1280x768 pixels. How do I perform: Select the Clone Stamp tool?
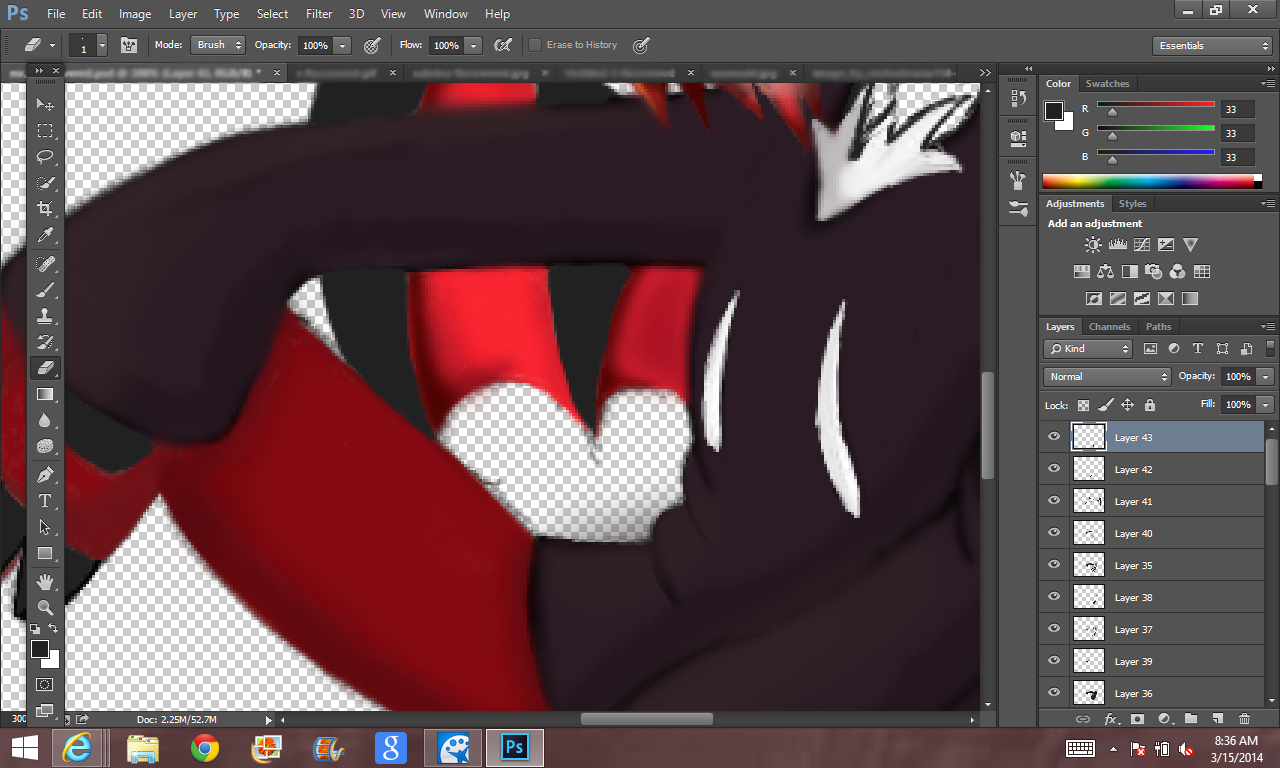(45, 316)
